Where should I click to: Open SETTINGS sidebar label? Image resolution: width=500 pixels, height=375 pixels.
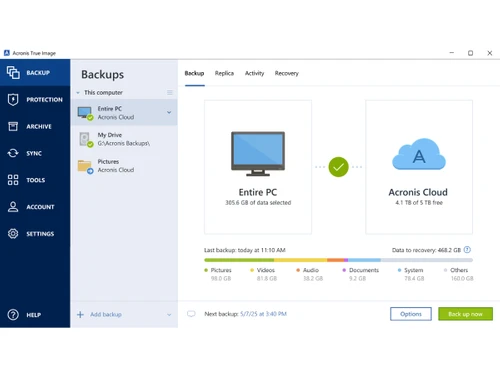click(40, 234)
